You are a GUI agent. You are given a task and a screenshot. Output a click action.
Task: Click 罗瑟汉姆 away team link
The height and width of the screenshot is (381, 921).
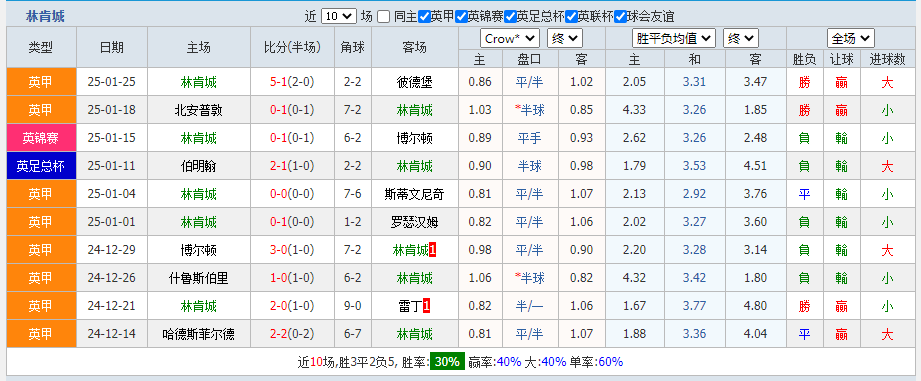(415, 222)
